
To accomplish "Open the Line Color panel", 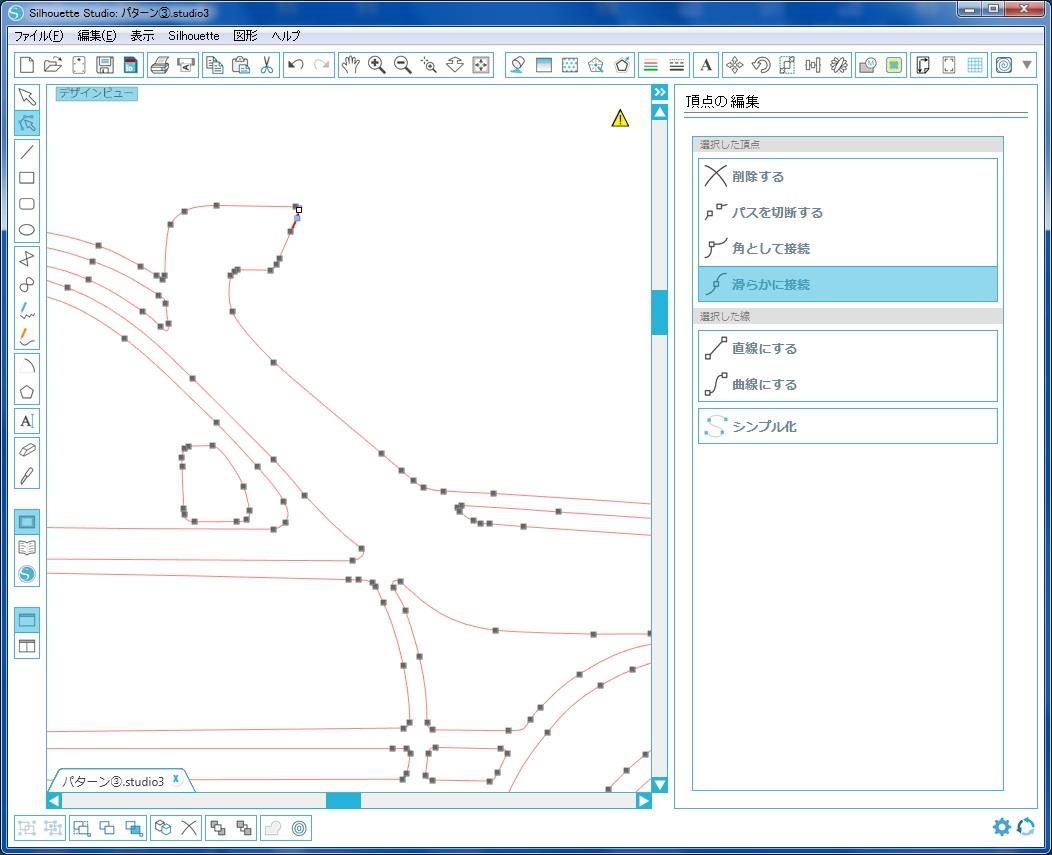I will [x=651, y=65].
